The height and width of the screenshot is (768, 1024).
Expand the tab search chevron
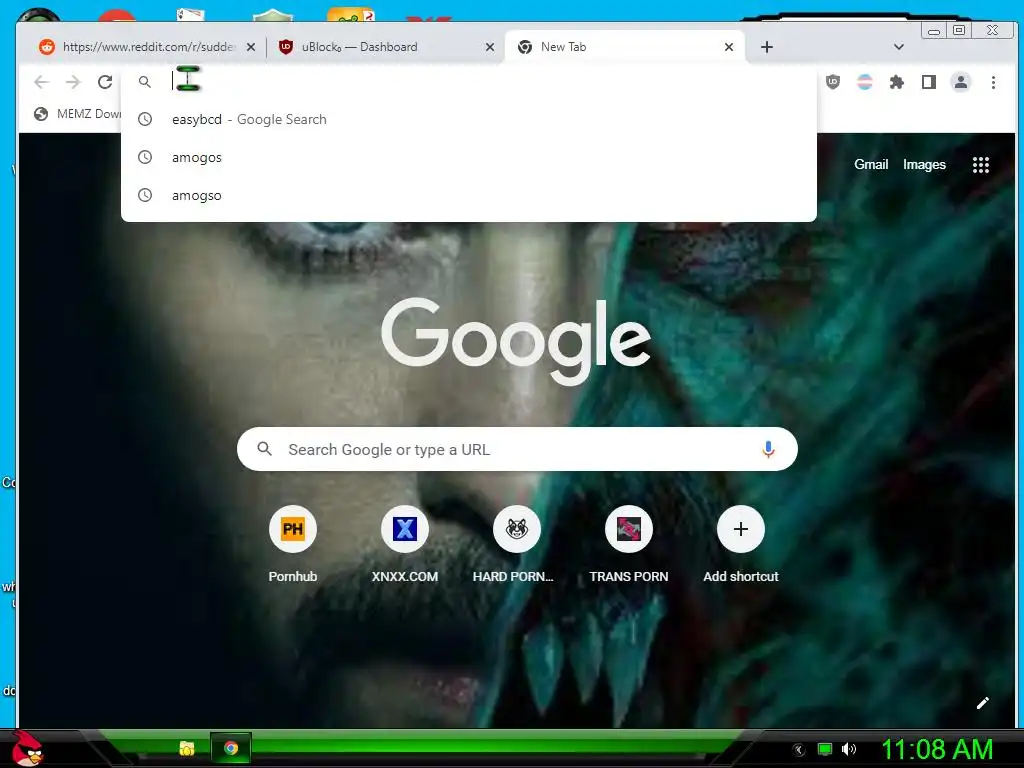click(899, 47)
